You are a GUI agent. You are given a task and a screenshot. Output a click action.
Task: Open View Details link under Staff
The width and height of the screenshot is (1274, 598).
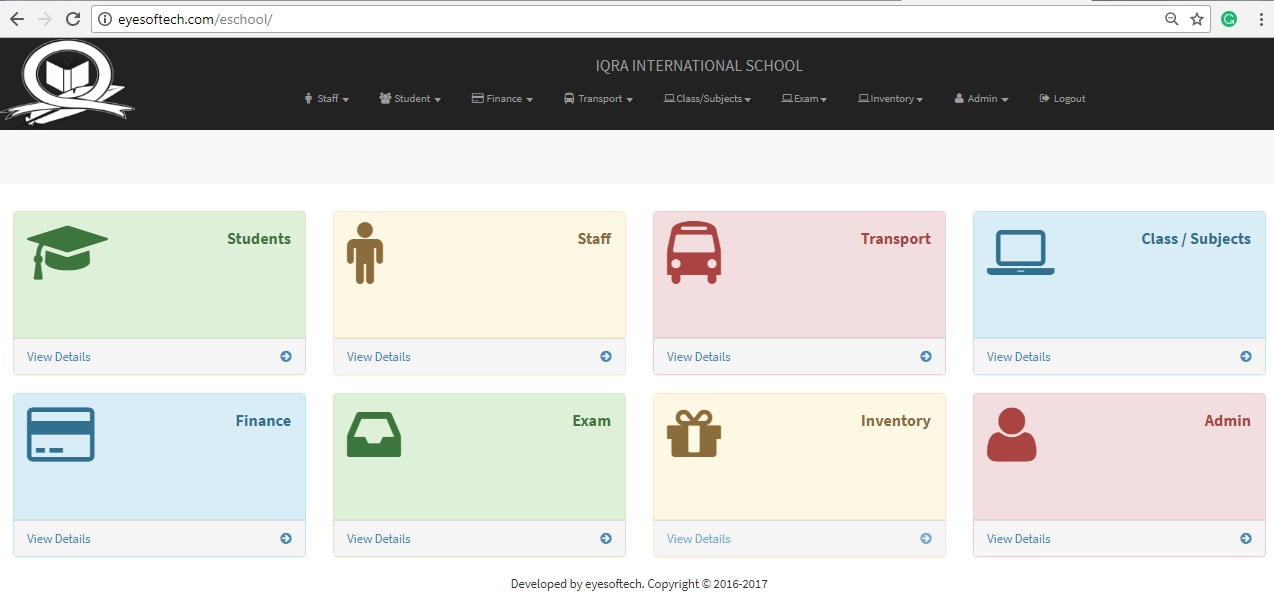379,357
